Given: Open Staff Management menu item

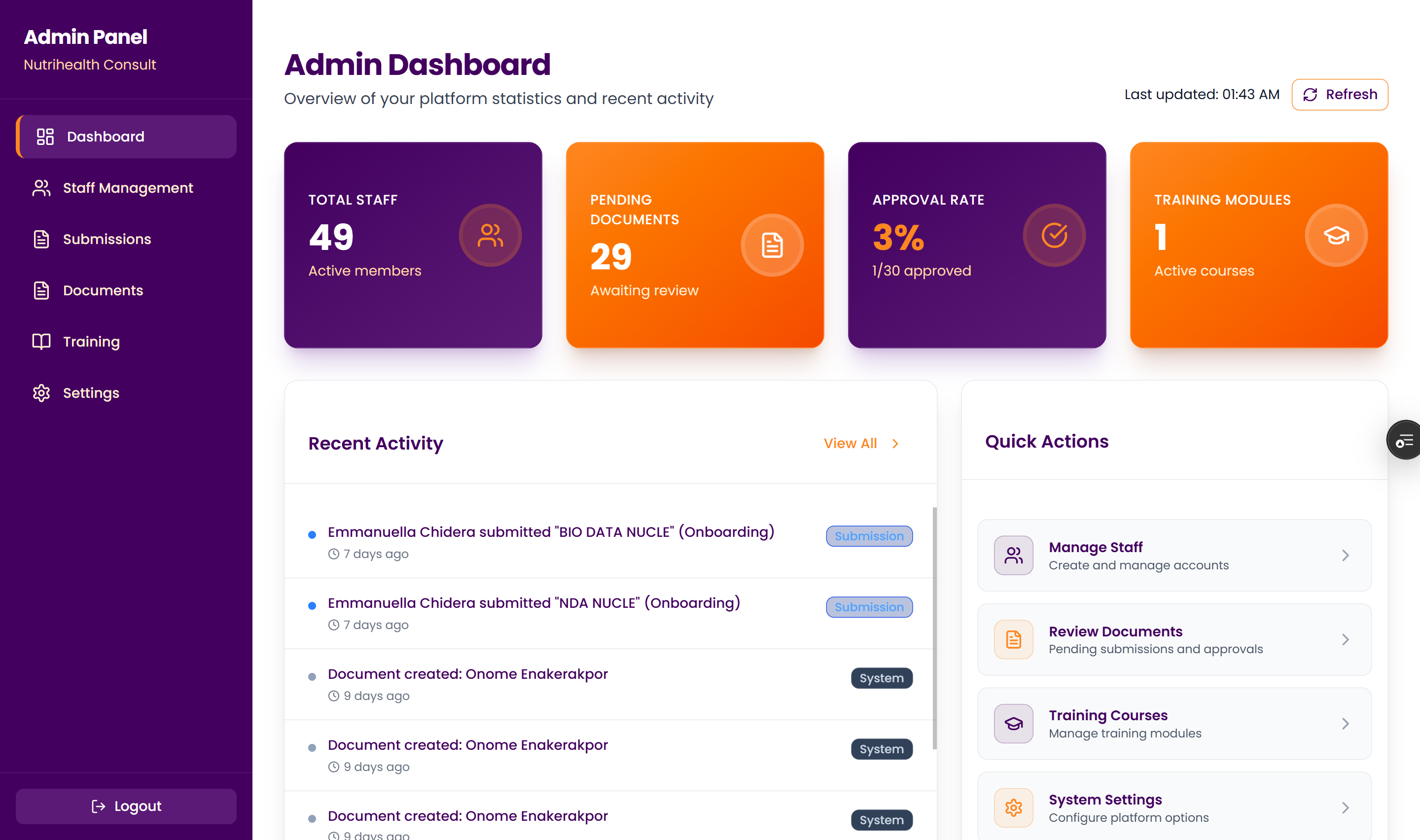Looking at the screenshot, I should tap(126, 188).
